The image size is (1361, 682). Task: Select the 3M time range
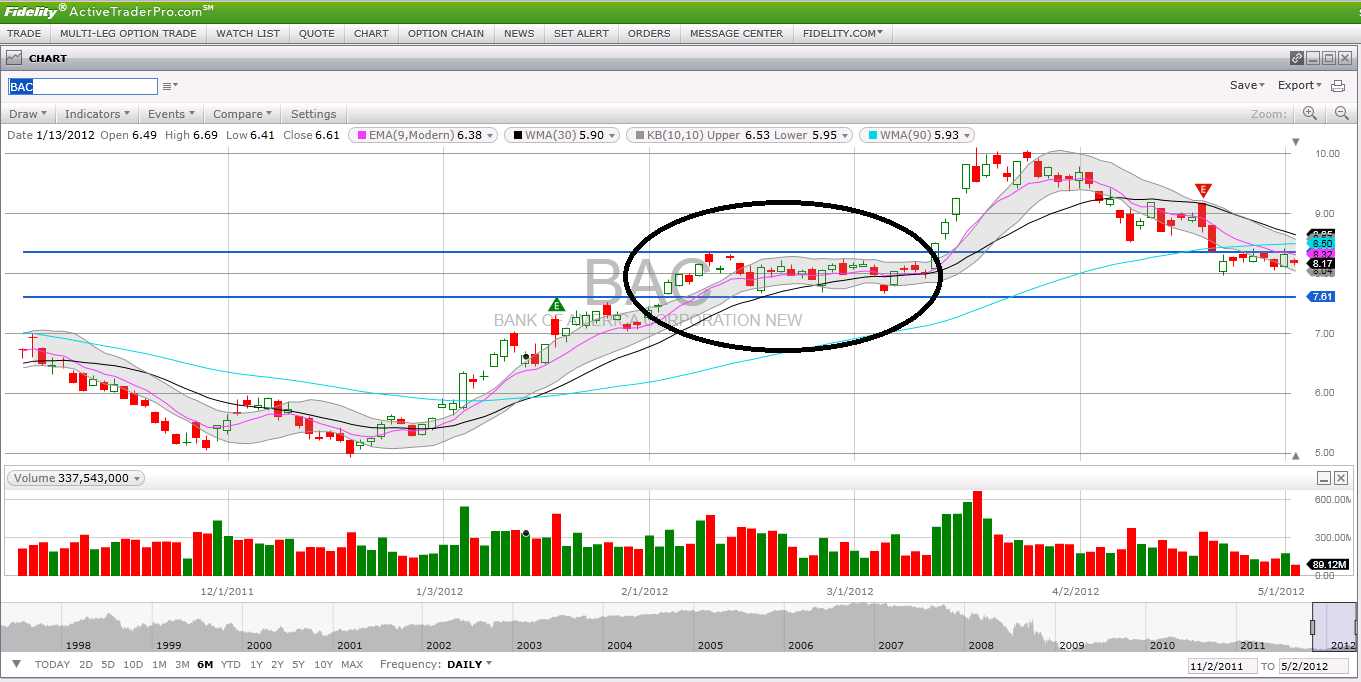[x=182, y=664]
